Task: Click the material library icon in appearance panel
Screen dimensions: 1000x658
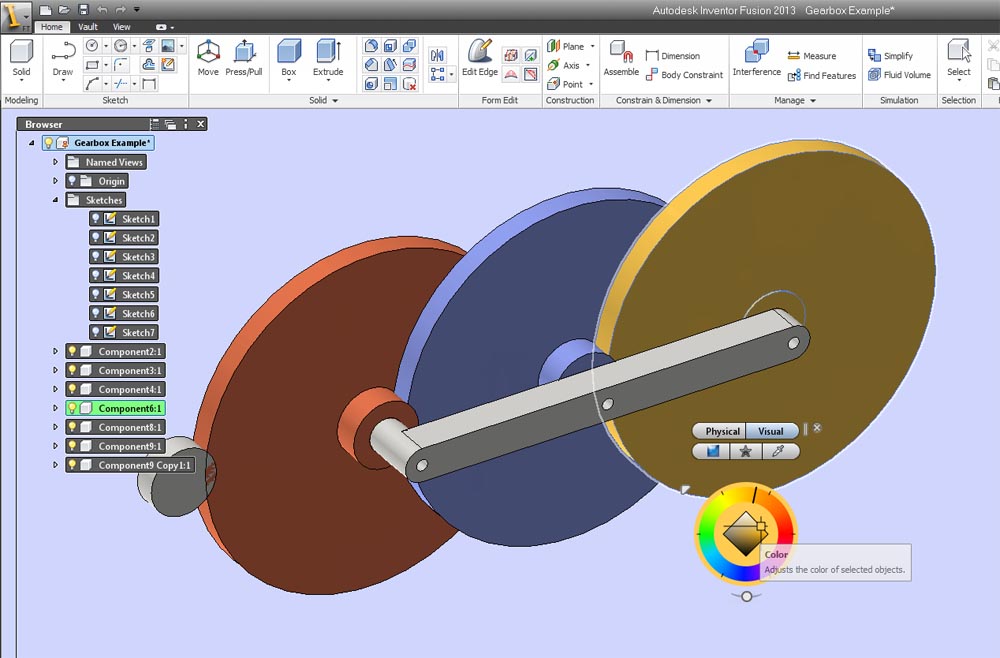Action: tap(712, 451)
